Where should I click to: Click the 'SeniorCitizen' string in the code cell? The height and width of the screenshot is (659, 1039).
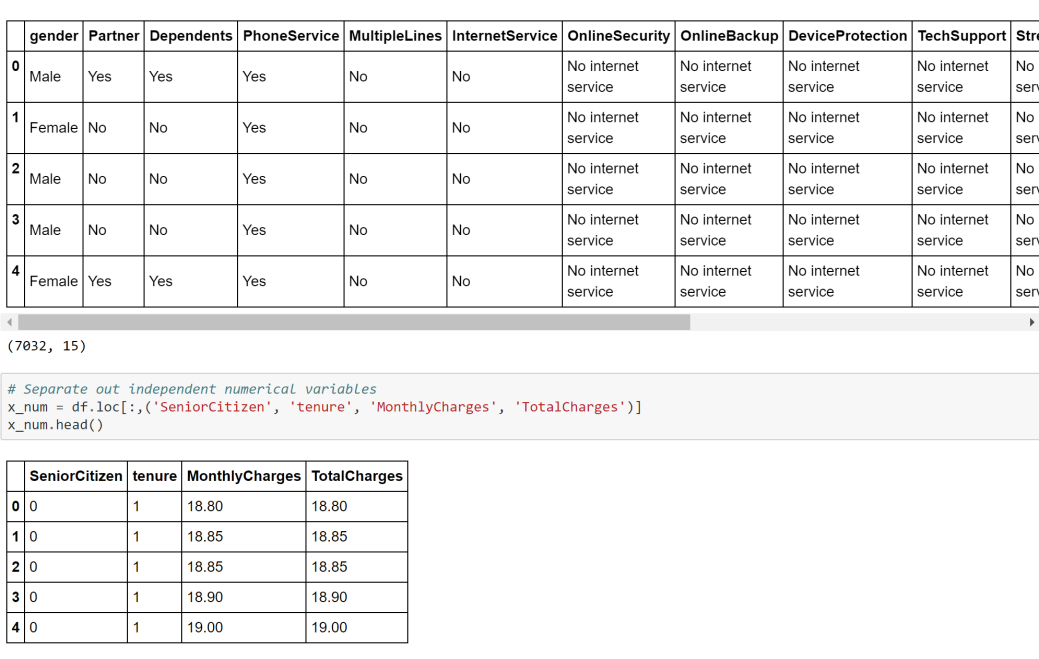[x=212, y=407]
